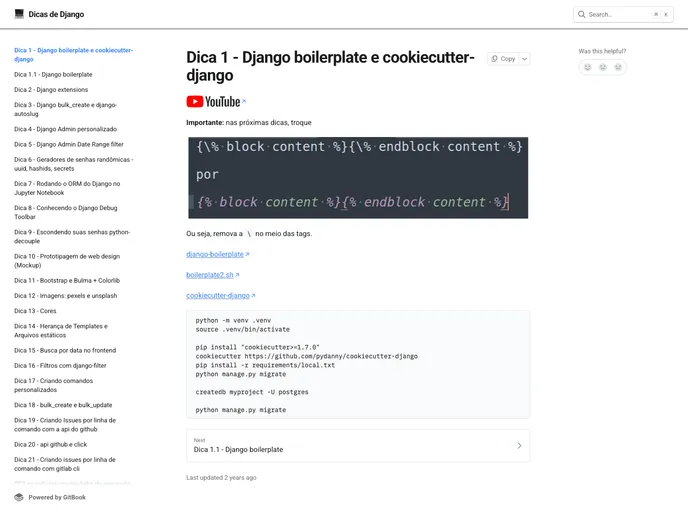This screenshot has width=688, height=512.
Task: Select Dica 1 - Django boilerplate e cookiecutter-django in sidebar
Action: pyautogui.click(x=73, y=54)
